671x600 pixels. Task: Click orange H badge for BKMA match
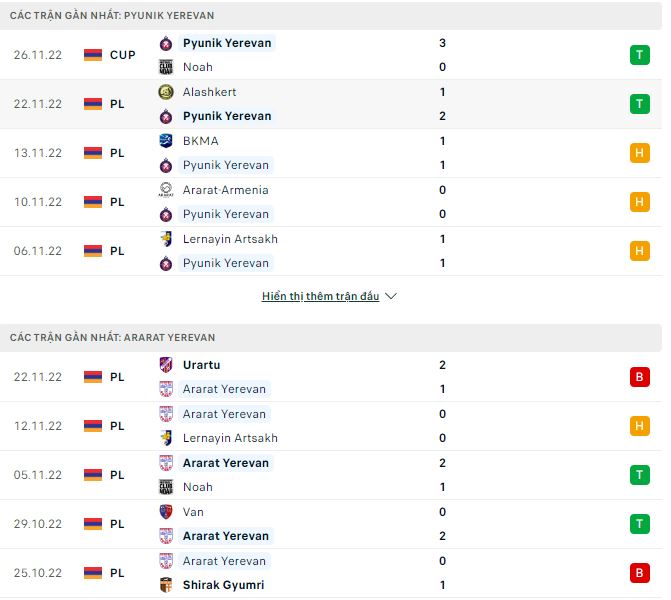(x=639, y=153)
